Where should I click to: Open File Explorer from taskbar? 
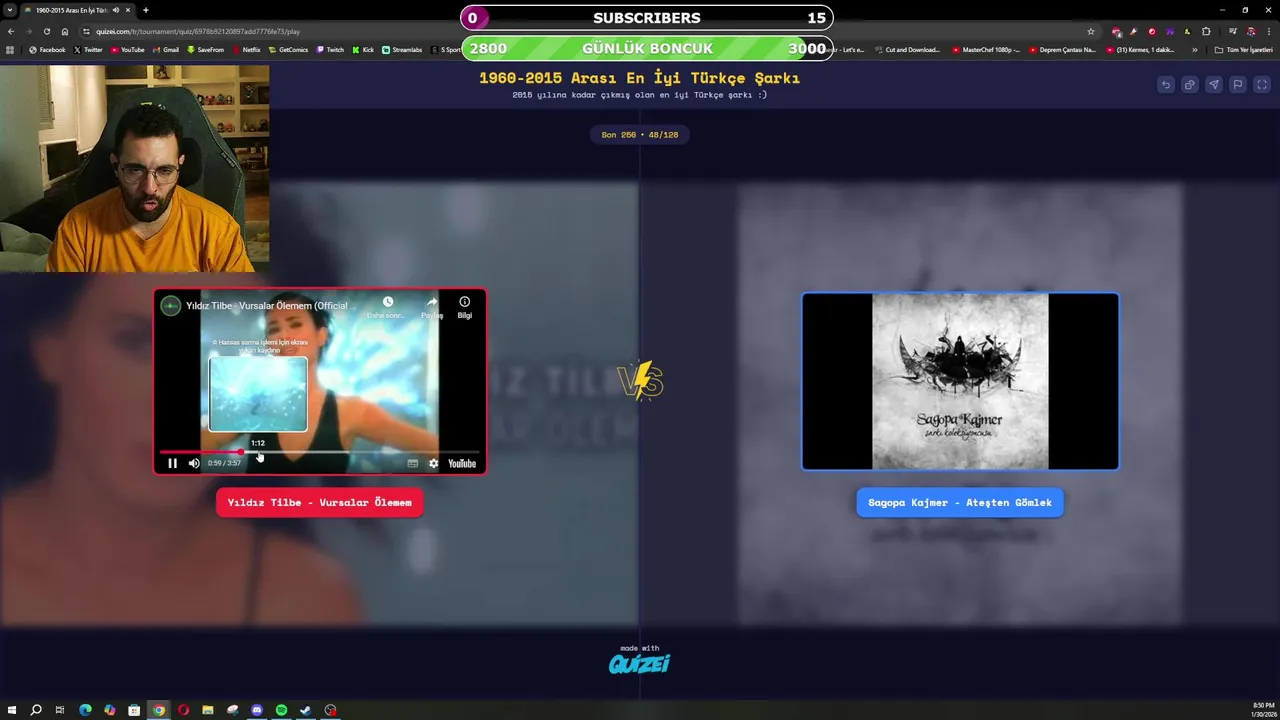pos(208,710)
